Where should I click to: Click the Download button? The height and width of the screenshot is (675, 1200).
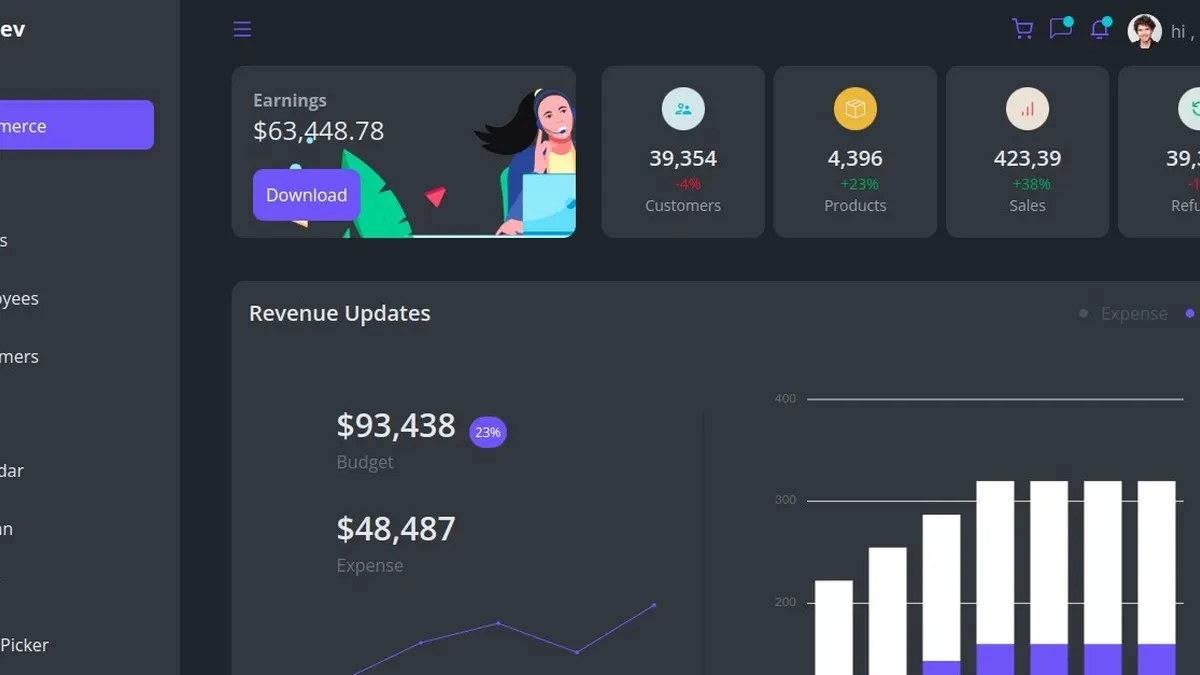(306, 195)
